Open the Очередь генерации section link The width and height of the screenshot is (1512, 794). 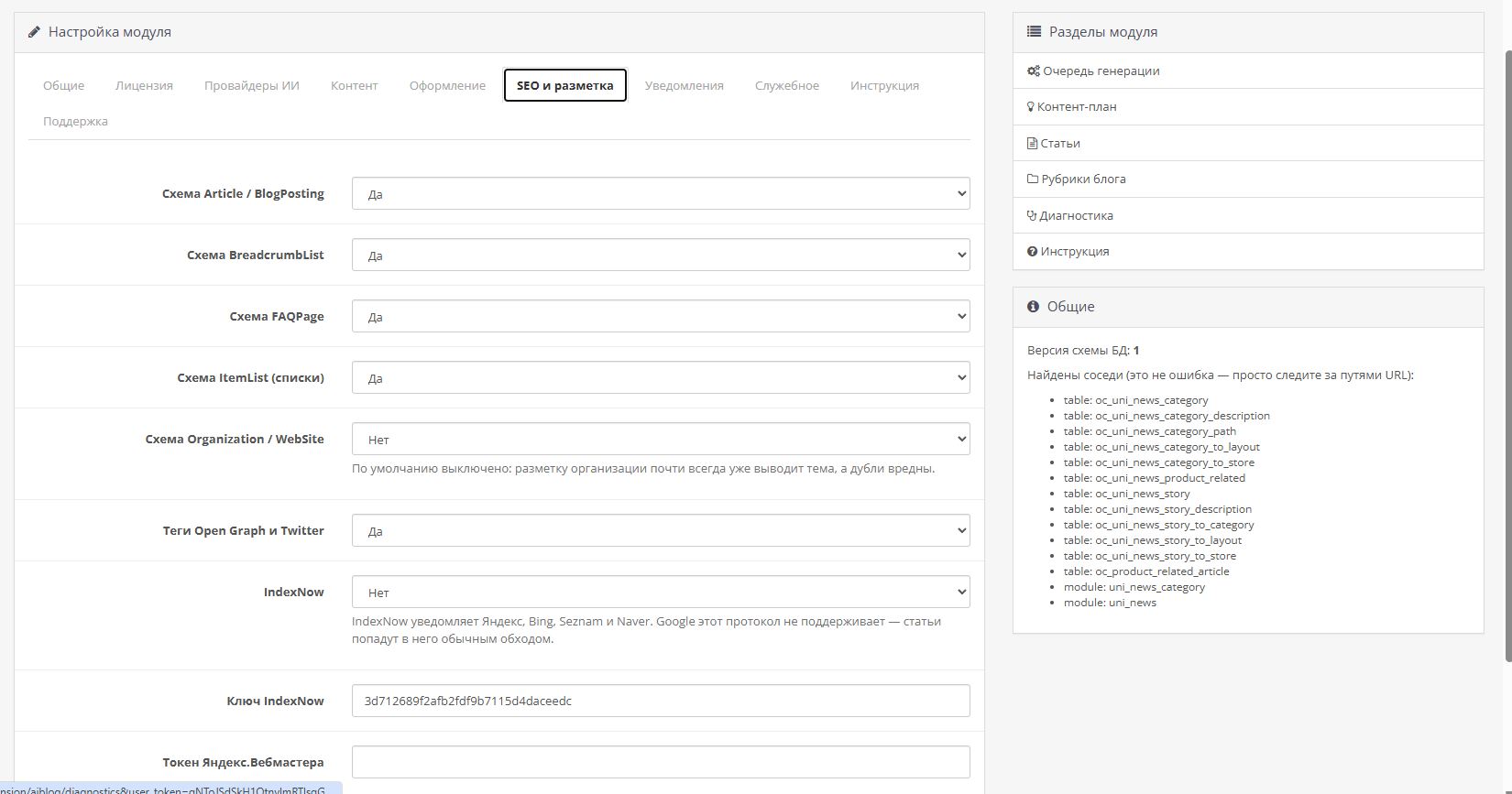[x=1248, y=71]
